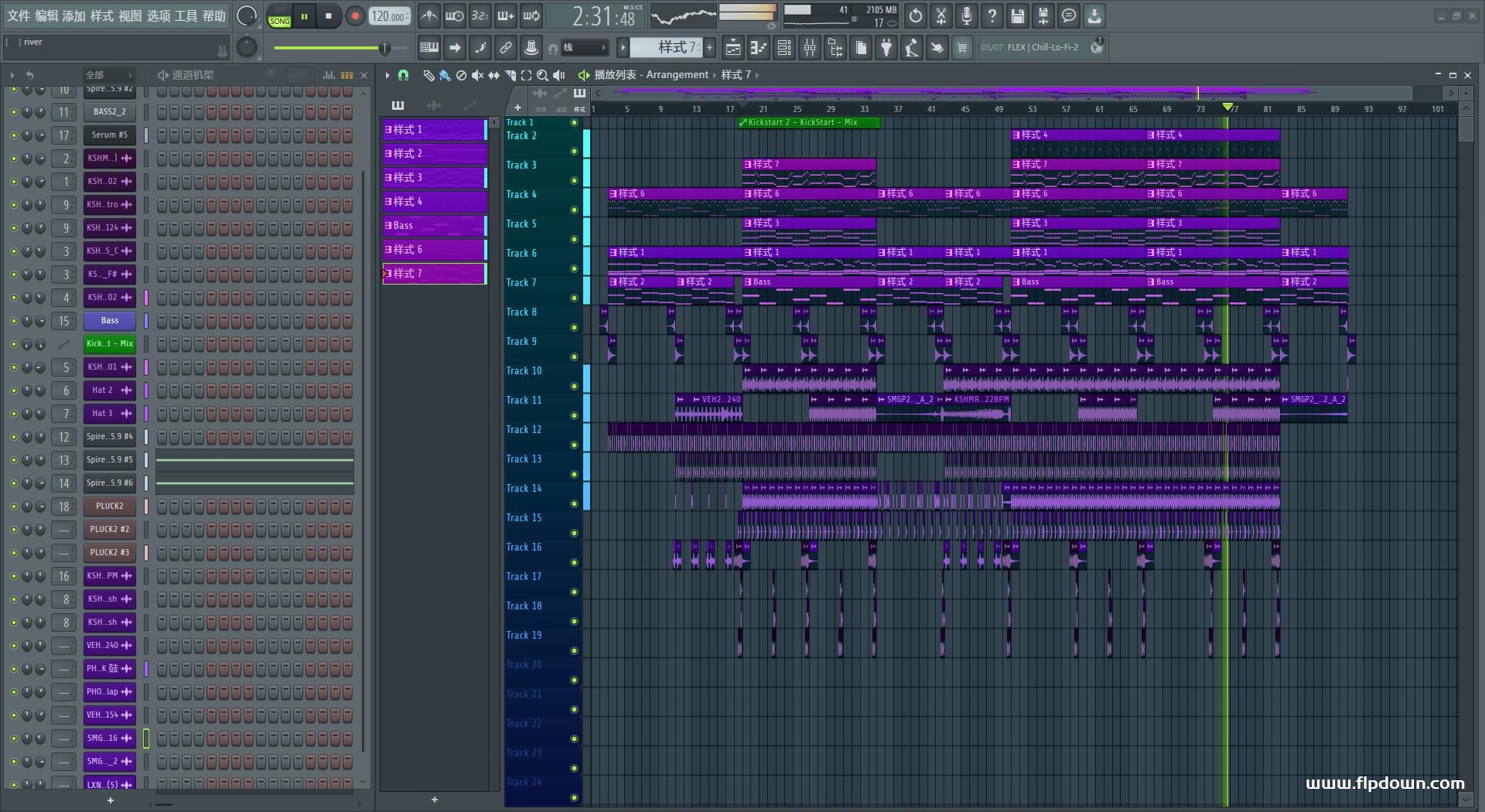1485x812 pixels.
Task: Open 添加 menu
Action: pyautogui.click(x=74, y=15)
